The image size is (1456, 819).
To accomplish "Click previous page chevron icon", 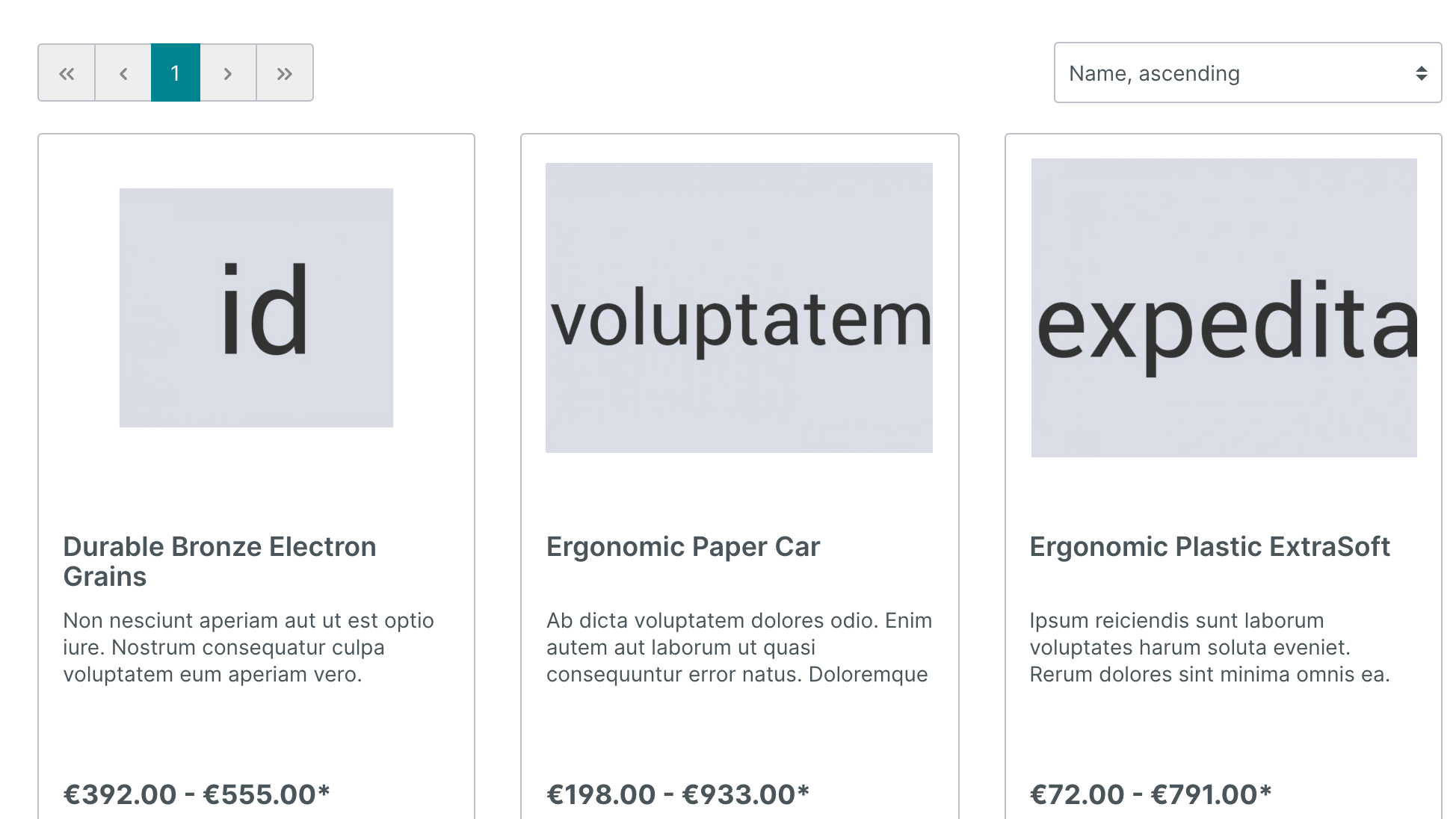I will coord(123,73).
